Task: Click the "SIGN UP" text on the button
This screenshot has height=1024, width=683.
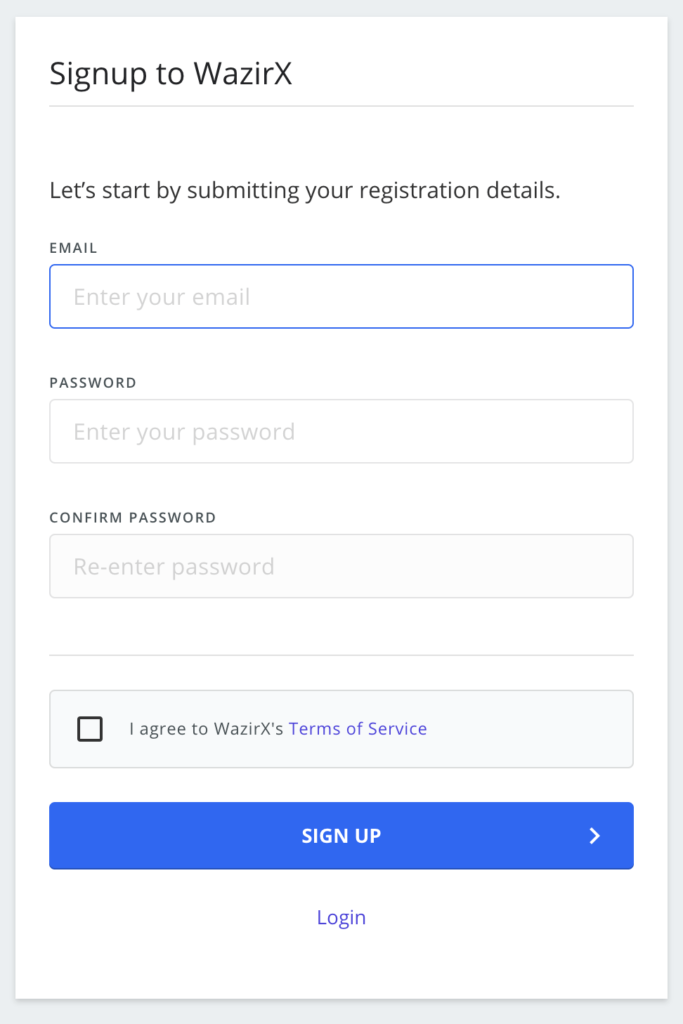Action: click(341, 836)
